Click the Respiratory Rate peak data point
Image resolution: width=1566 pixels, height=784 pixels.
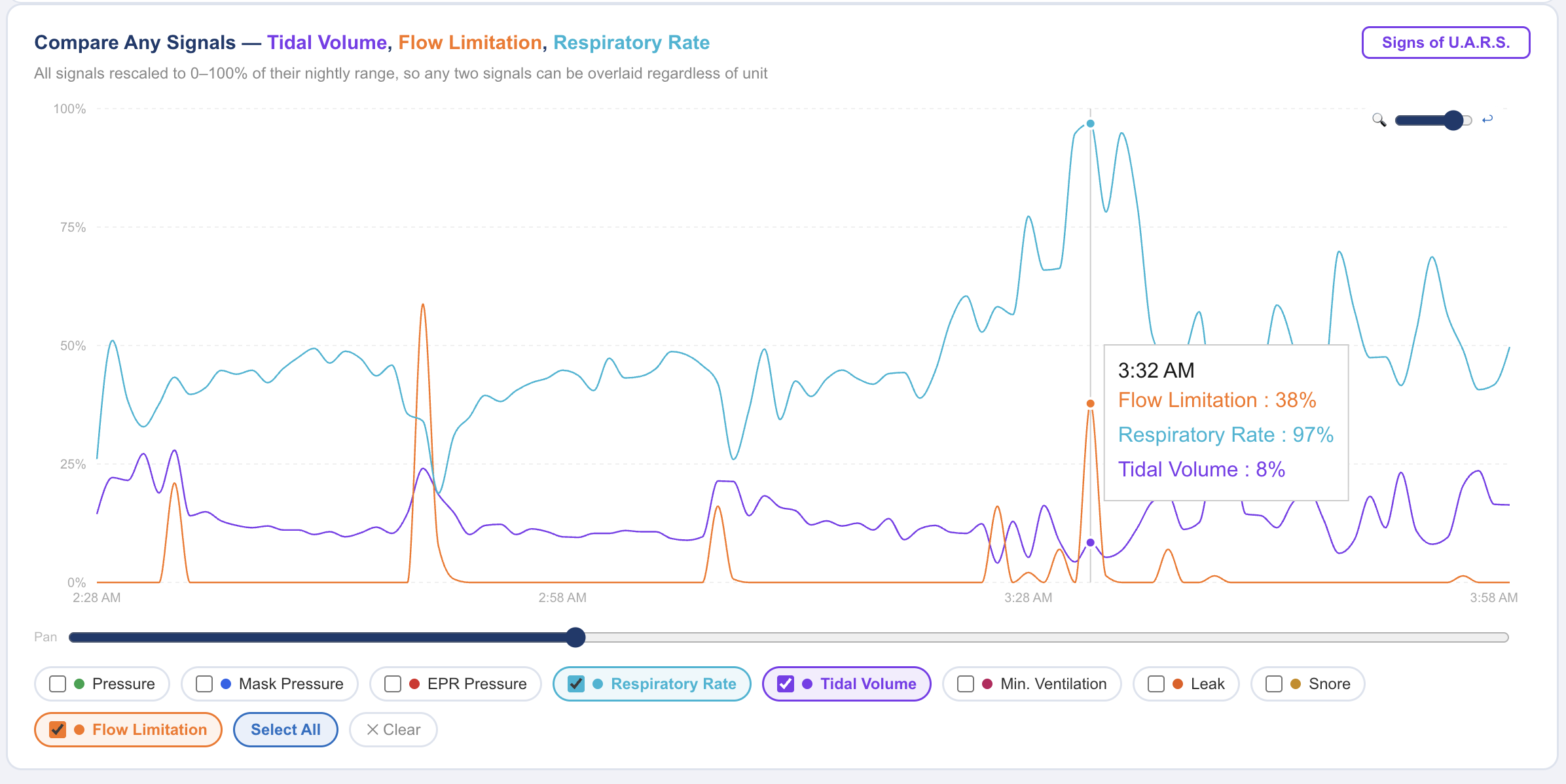1090,123
